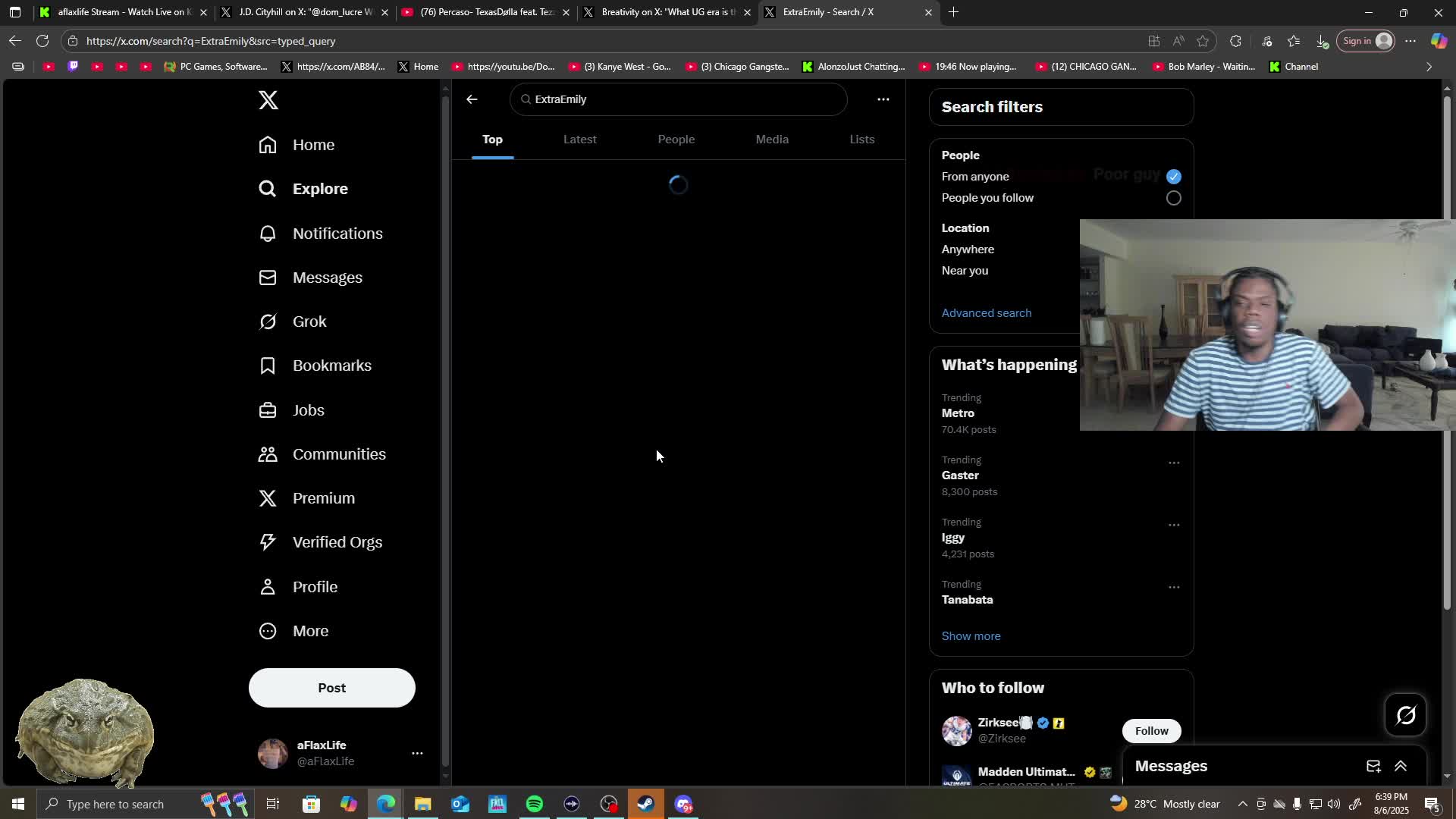Open Copilot in the browser toolbar

[x=1439, y=41]
